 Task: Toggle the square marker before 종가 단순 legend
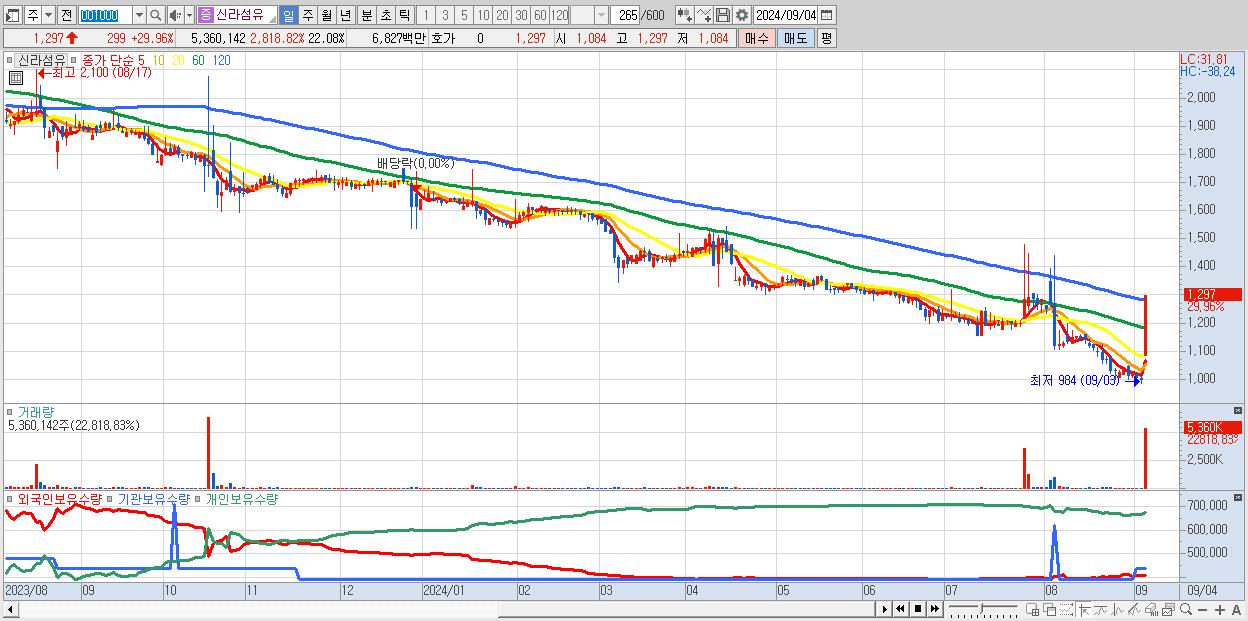point(74,60)
